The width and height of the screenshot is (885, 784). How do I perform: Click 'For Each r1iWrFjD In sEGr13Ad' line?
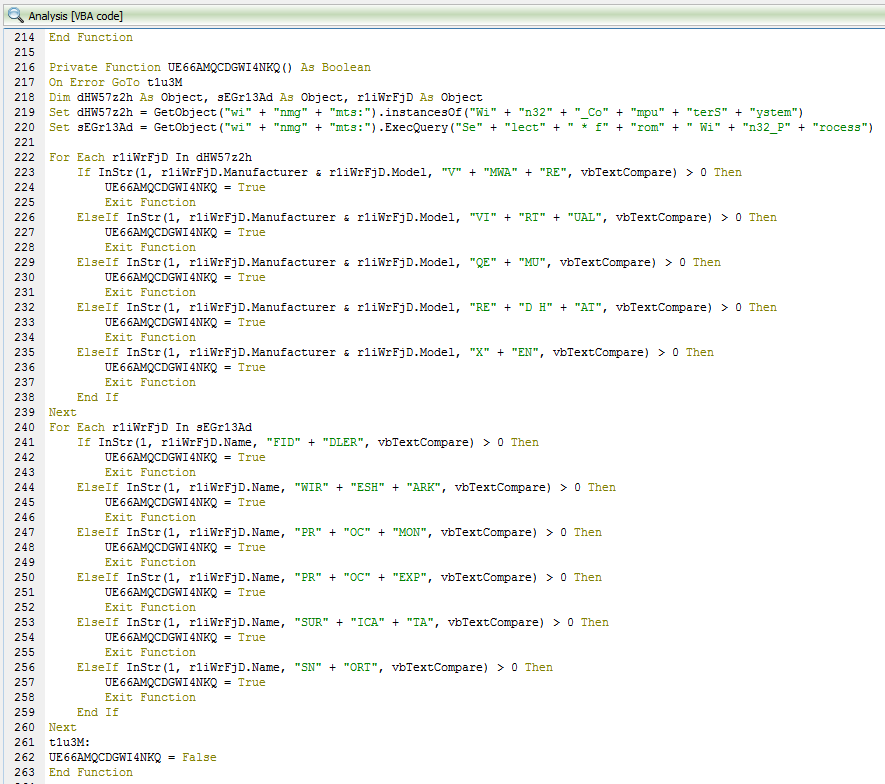pyautogui.click(x=150, y=427)
